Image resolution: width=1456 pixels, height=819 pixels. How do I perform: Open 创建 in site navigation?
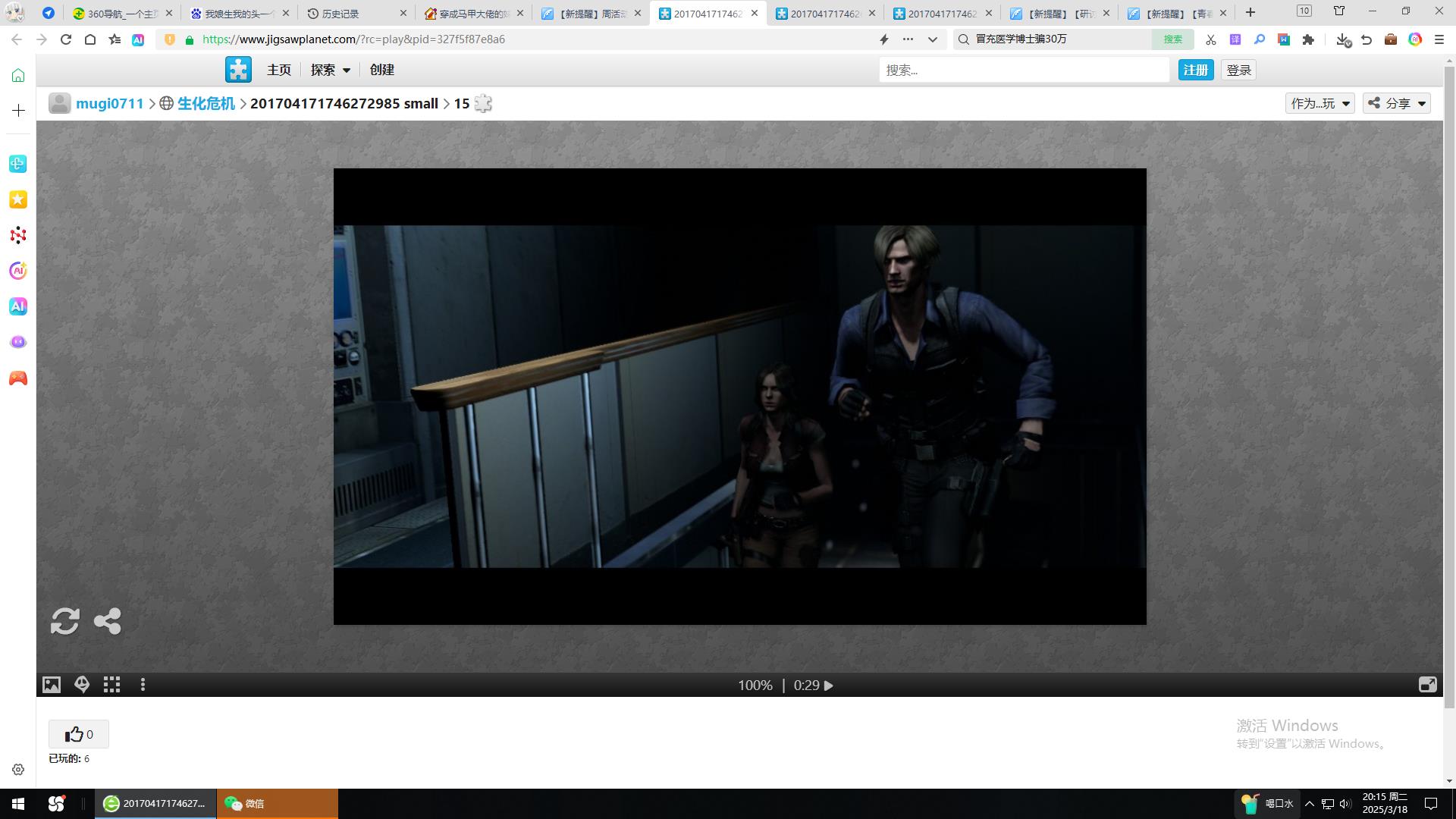(x=382, y=70)
